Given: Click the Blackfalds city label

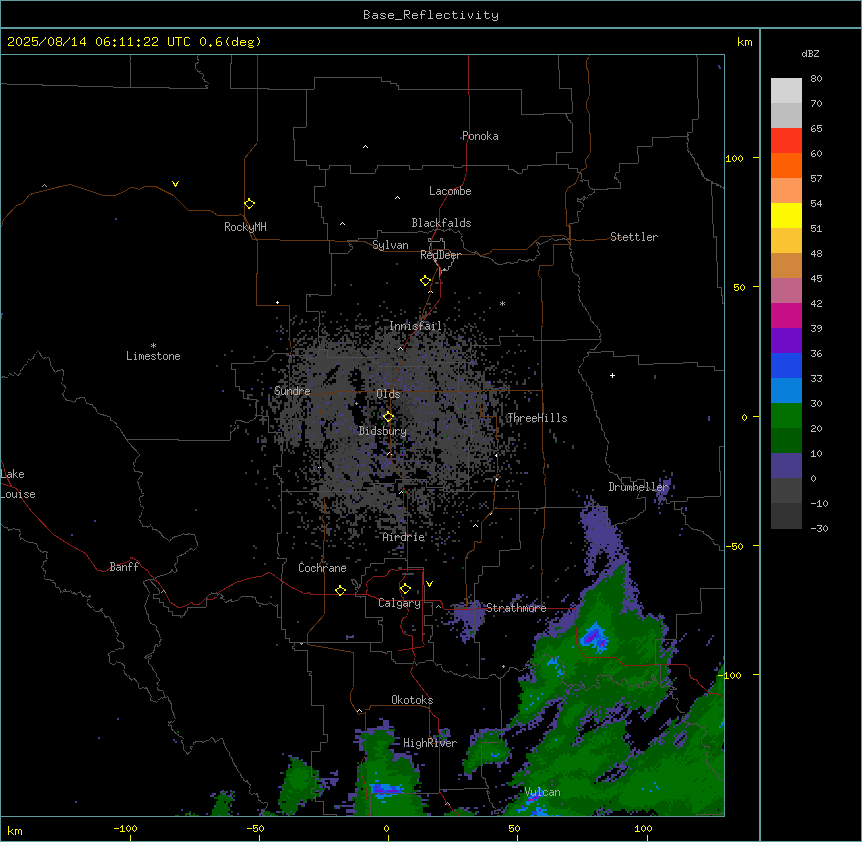Looking at the screenshot, I should [x=441, y=223].
